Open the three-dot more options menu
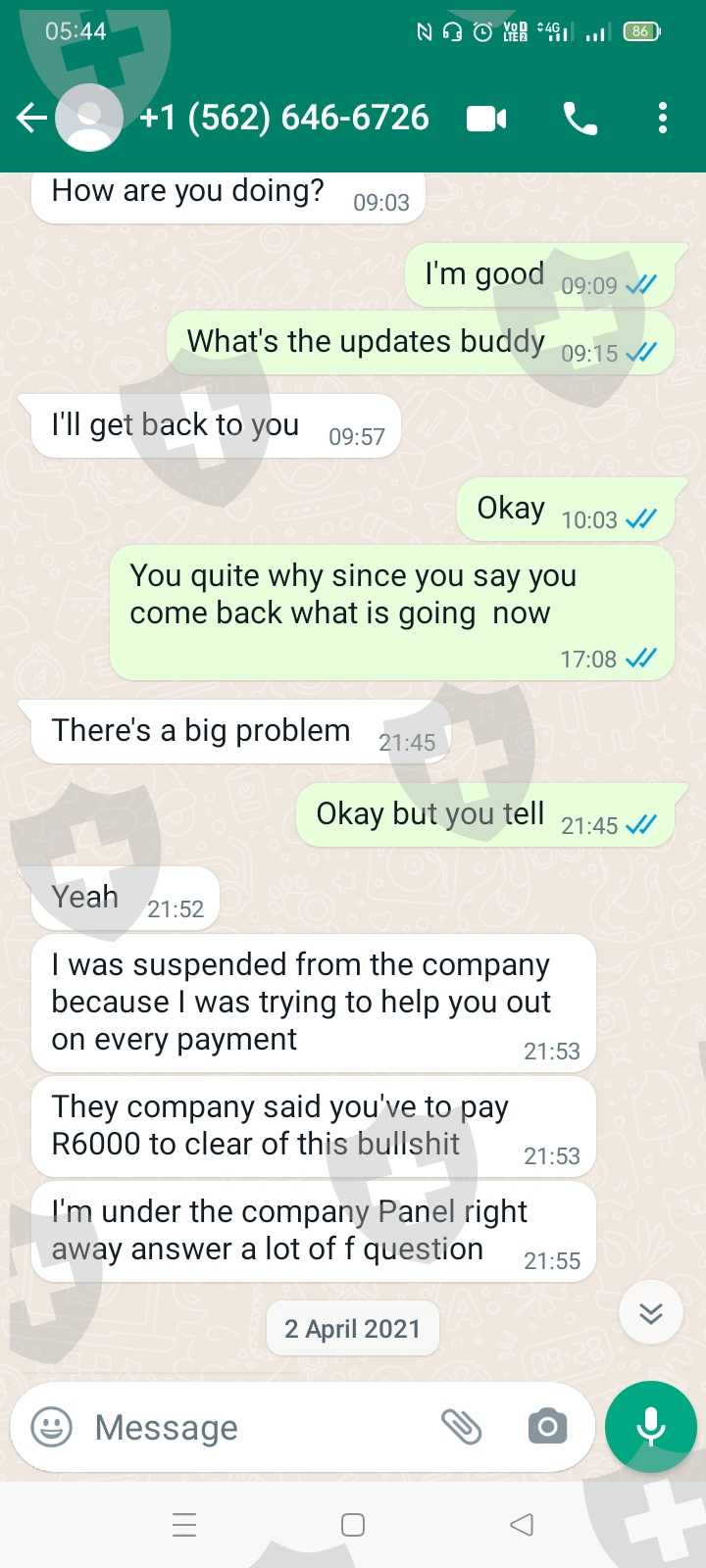 pyautogui.click(x=663, y=119)
